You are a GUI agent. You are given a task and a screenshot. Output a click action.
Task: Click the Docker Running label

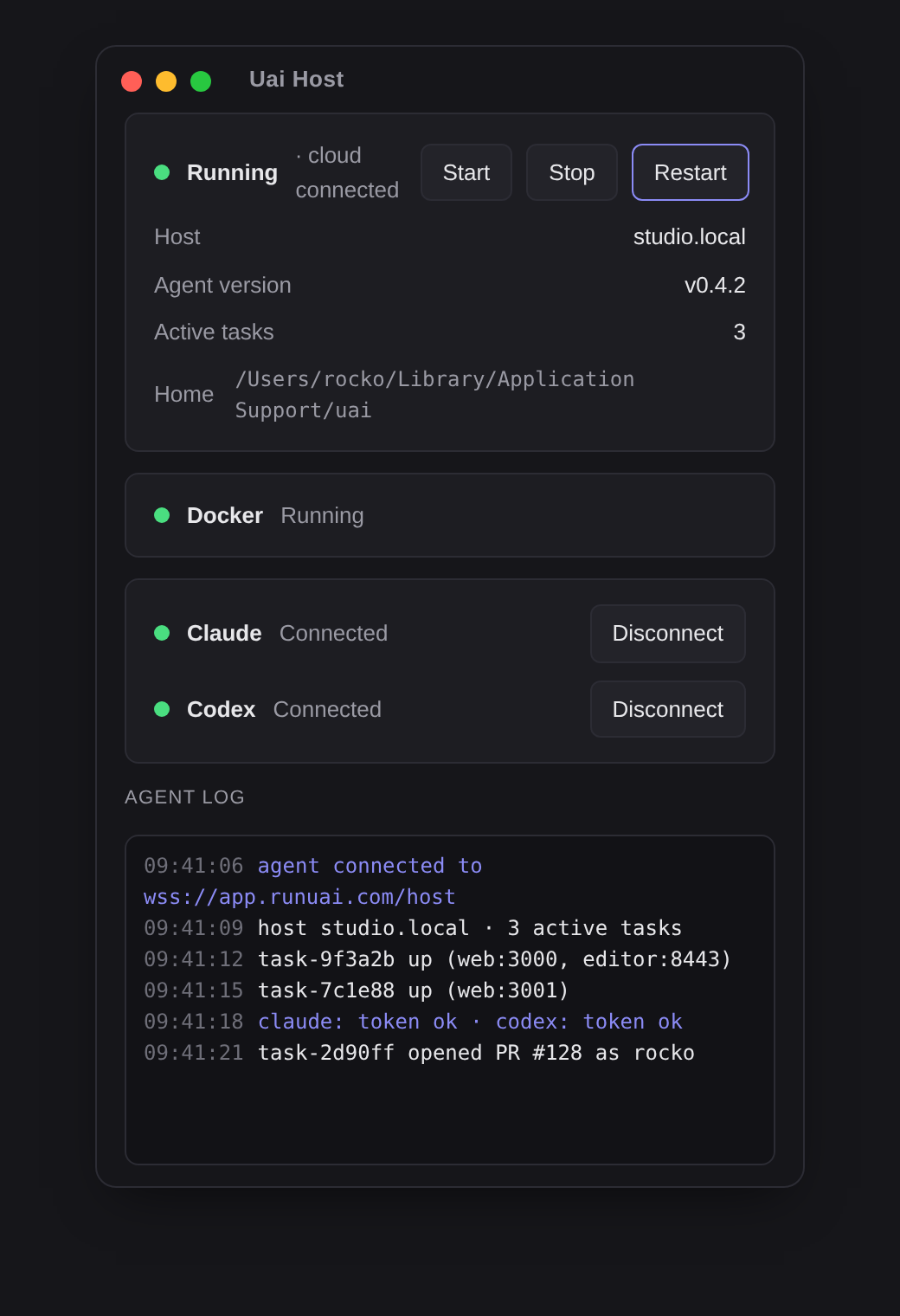point(322,515)
